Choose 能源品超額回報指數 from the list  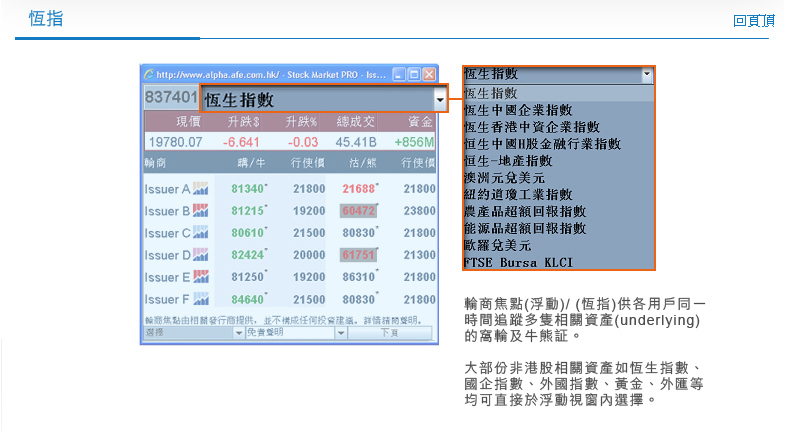[558, 229]
